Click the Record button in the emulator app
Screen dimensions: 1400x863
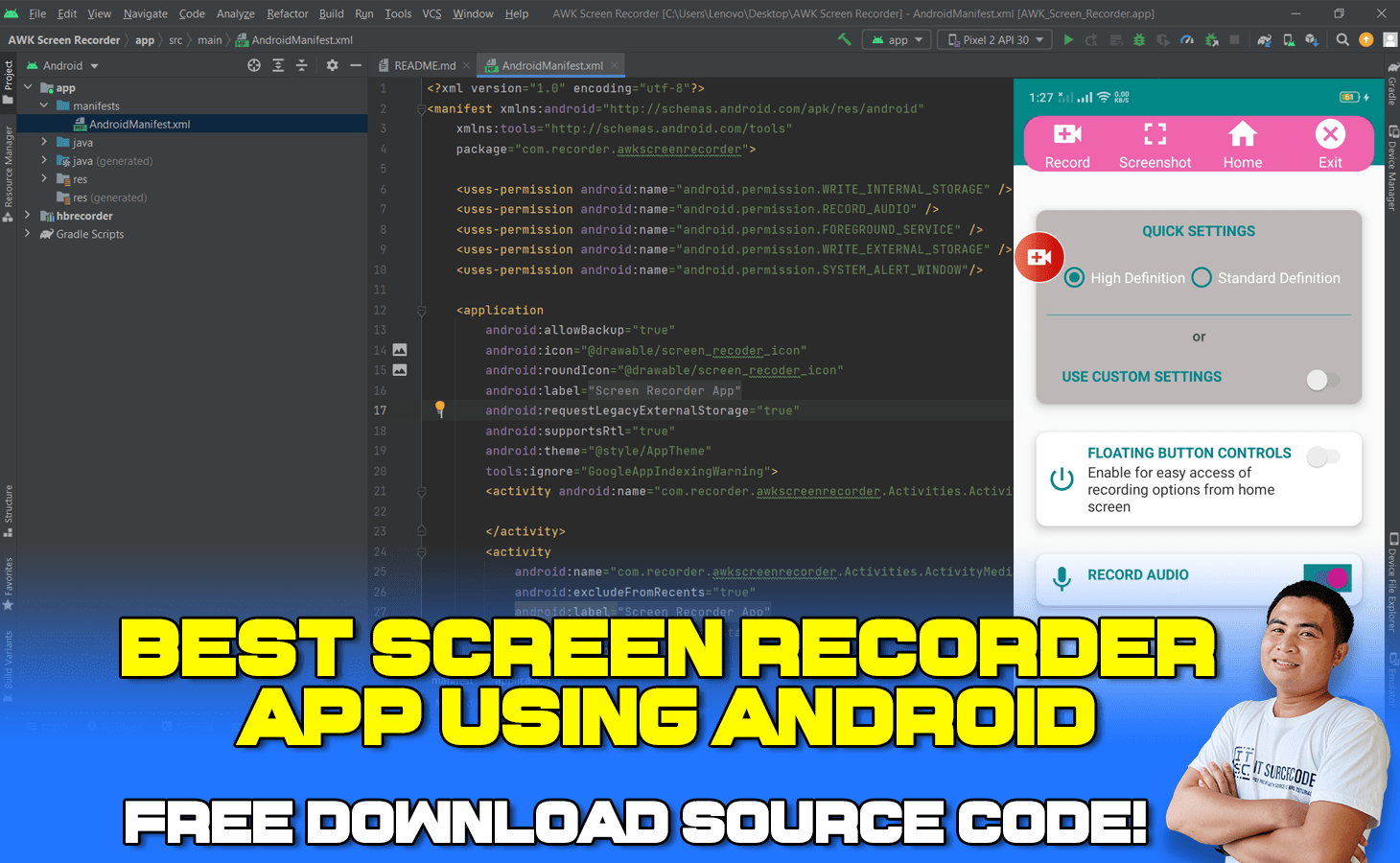pos(1066,144)
